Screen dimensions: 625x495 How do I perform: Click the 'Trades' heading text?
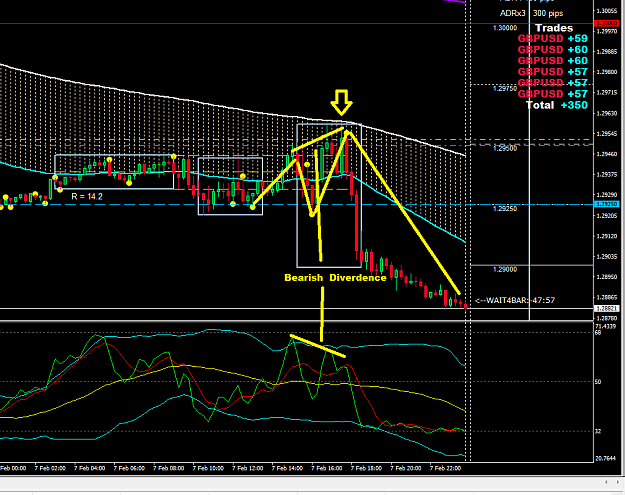click(x=554, y=28)
